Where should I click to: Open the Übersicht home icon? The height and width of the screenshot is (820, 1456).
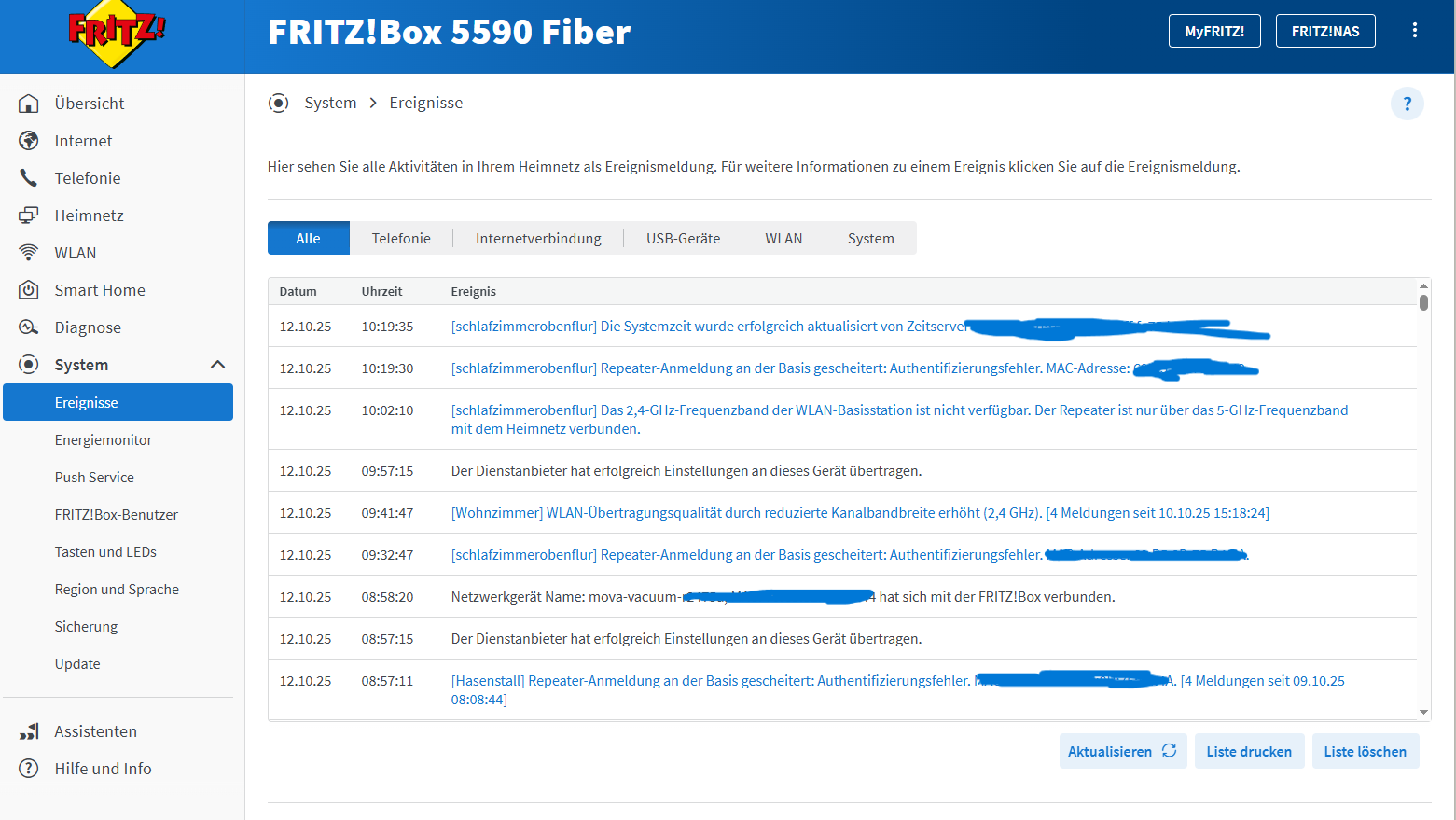click(29, 104)
